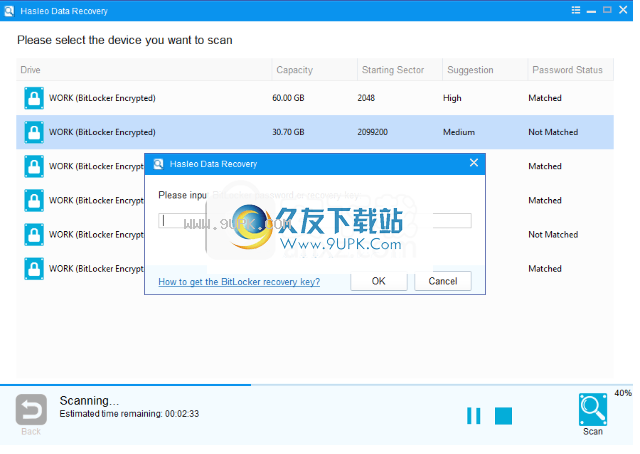Screen dimensions: 640x454
Task: Click the estimated time remaining text
Action: click(x=129, y=414)
